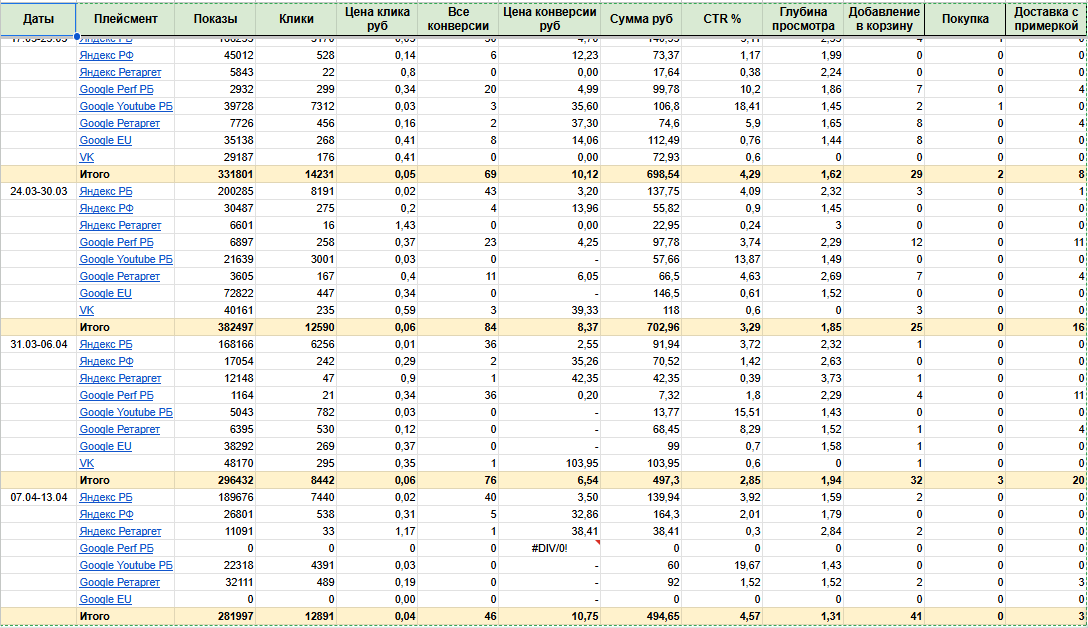Open Яндекс РБ link for week 24.03-30.03

(105, 192)
